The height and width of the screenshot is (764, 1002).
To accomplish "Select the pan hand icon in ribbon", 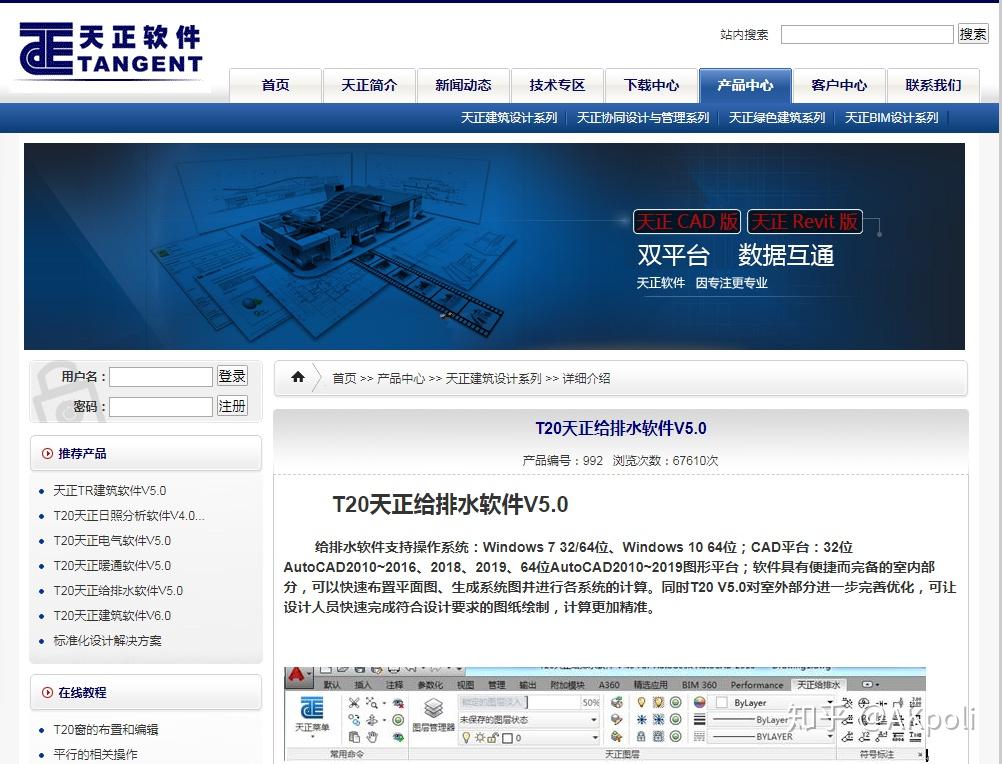I will (x=372, y=737).
